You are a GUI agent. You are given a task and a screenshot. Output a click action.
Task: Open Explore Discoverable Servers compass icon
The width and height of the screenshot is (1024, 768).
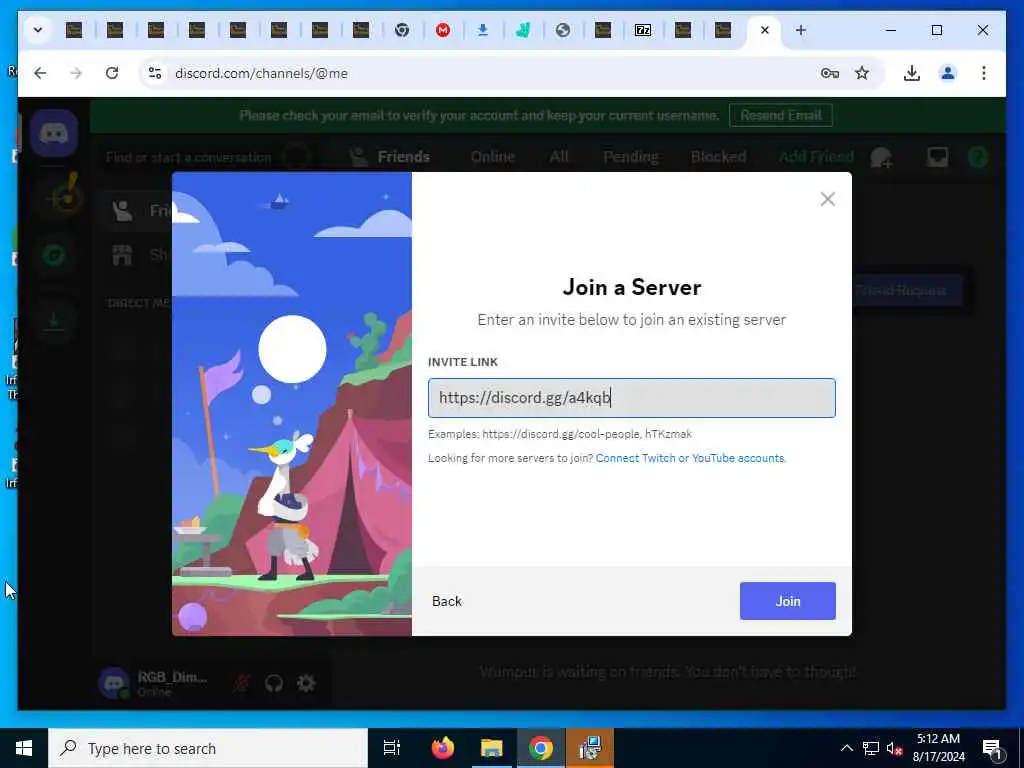[54, 255]
